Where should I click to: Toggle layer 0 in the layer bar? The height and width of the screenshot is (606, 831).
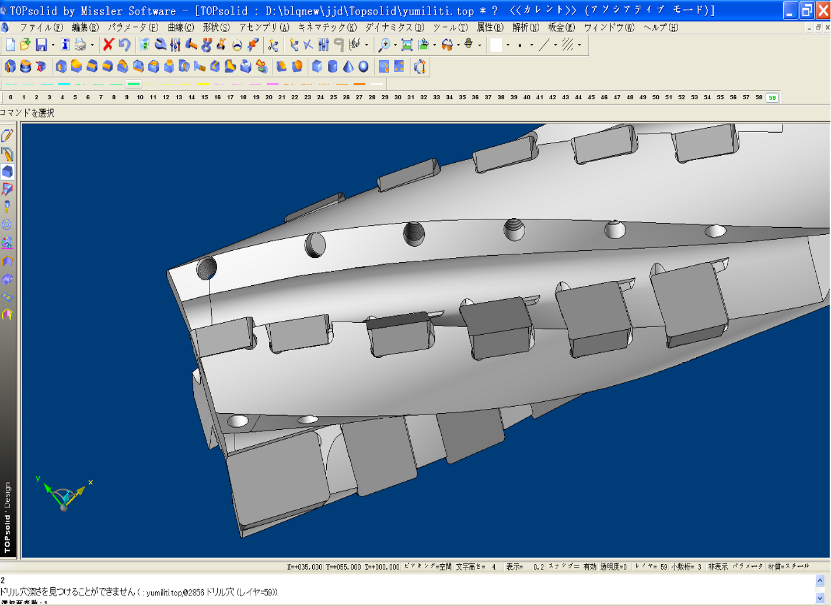tap(10, 97)
